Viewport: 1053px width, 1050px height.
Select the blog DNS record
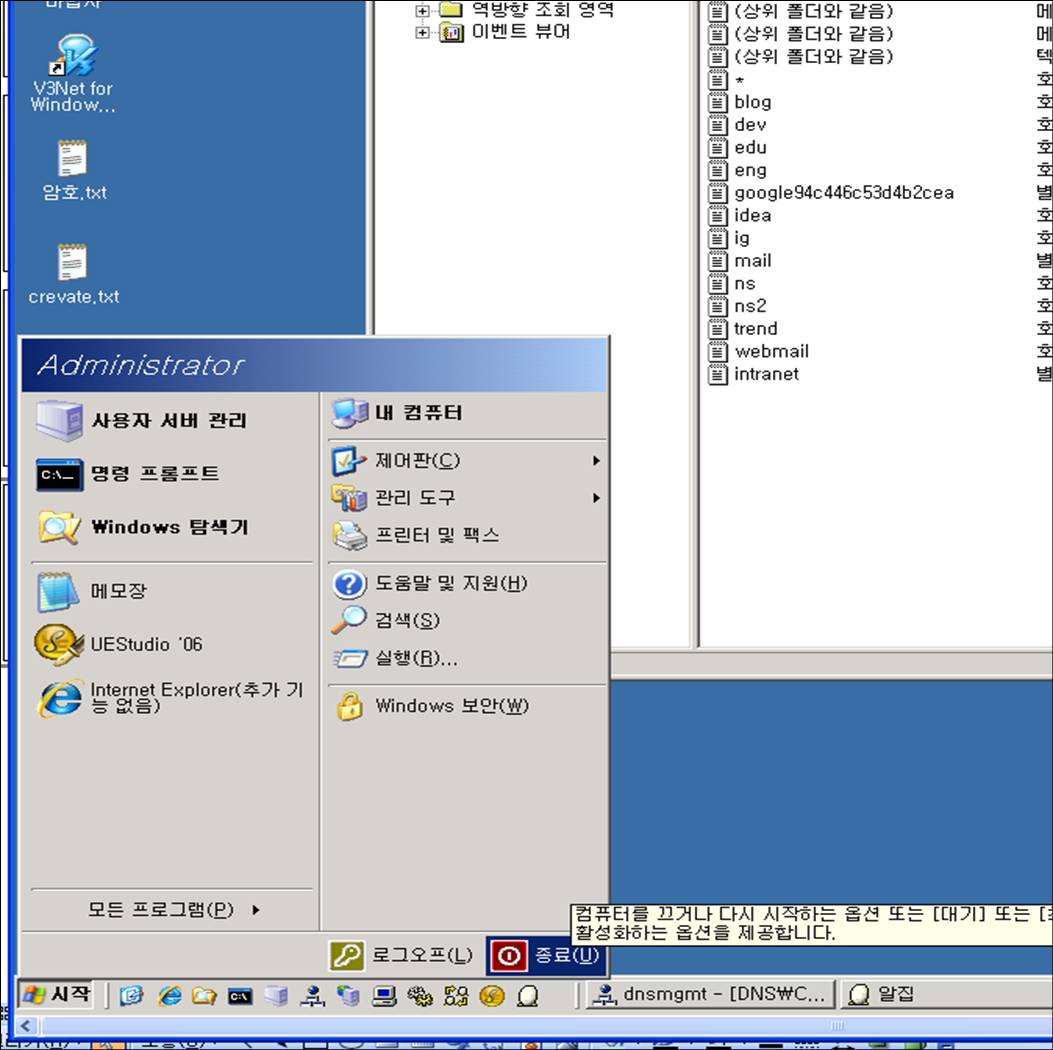(752, 102)
